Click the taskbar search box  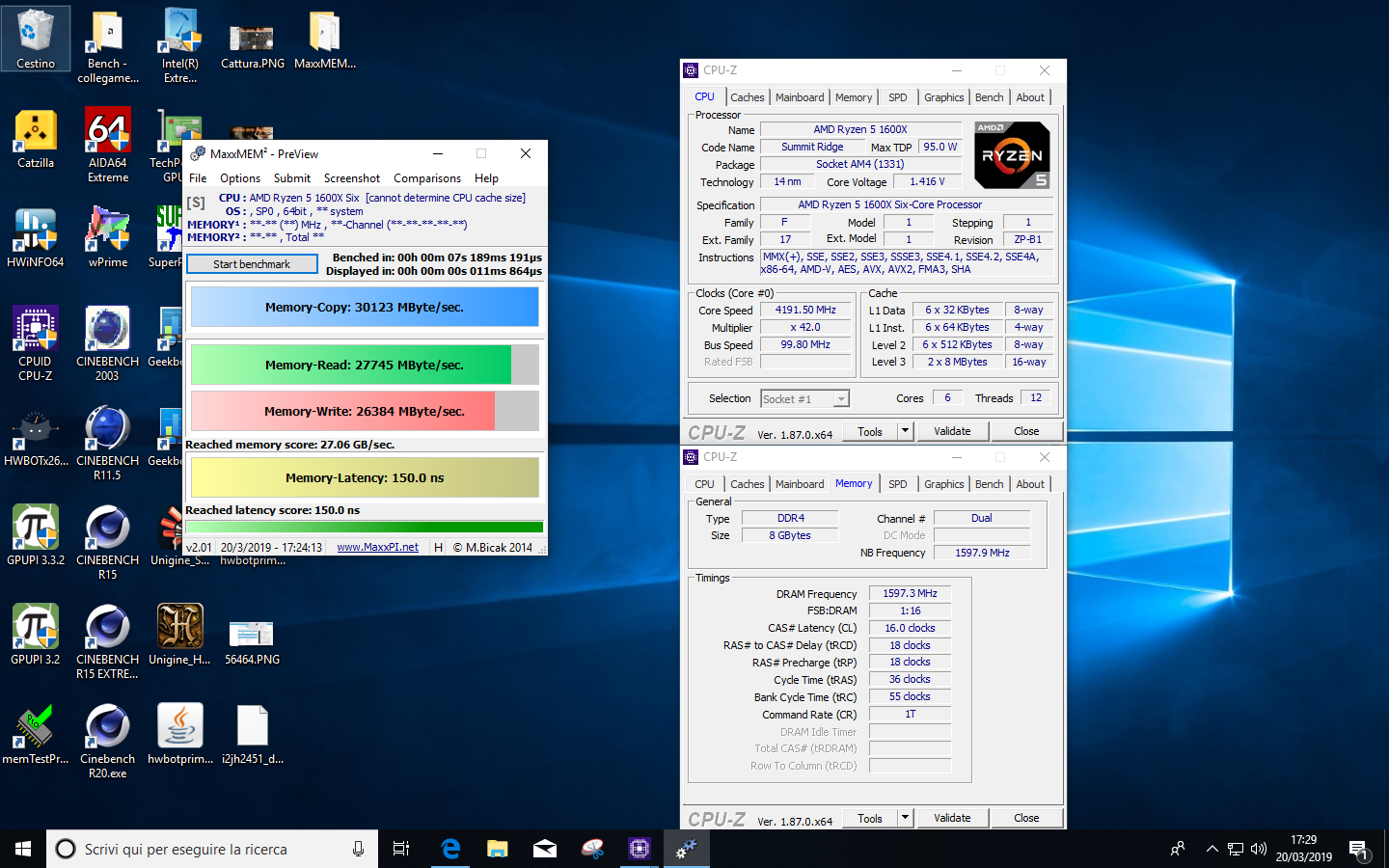click(211, 849)
